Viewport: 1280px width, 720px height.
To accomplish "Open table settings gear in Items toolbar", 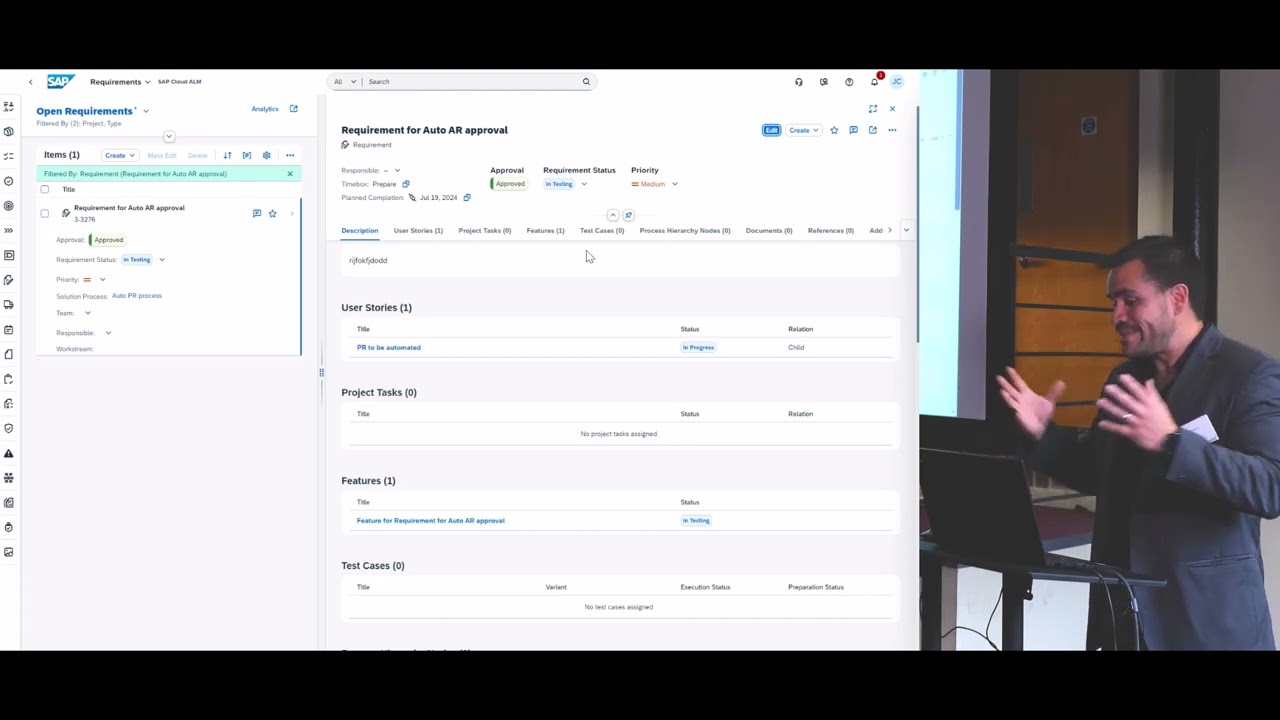I will 266,155.
